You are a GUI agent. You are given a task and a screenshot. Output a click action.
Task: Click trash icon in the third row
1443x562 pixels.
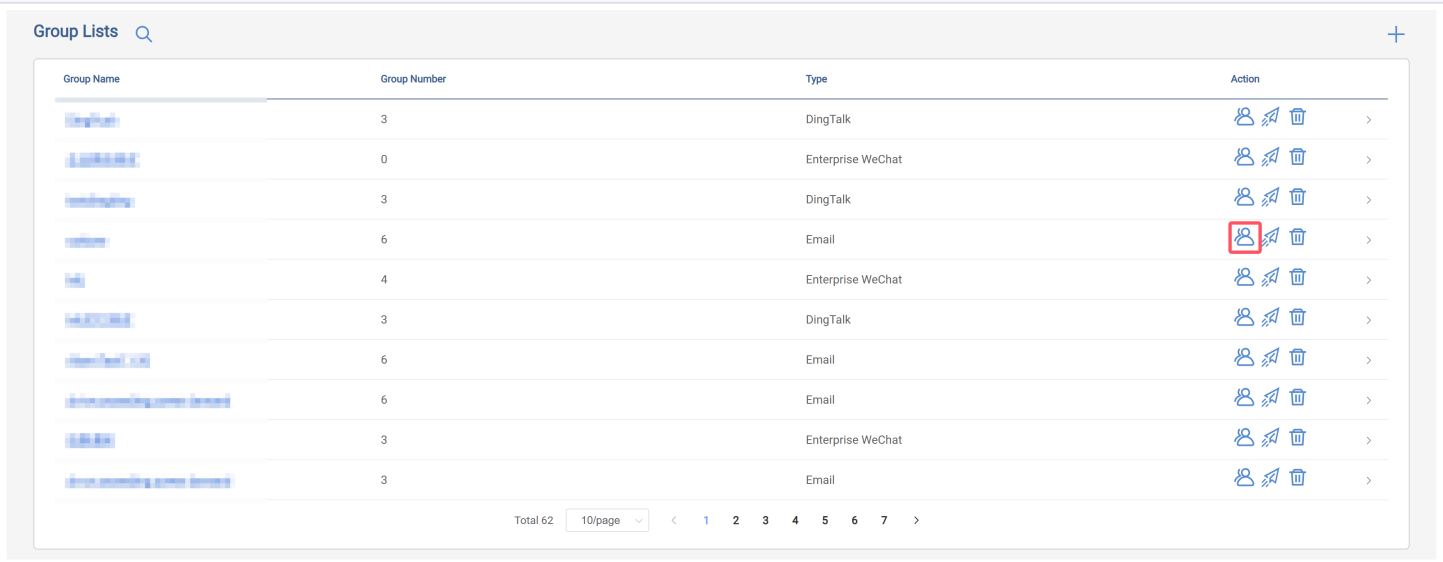(x=1297, y=197)
